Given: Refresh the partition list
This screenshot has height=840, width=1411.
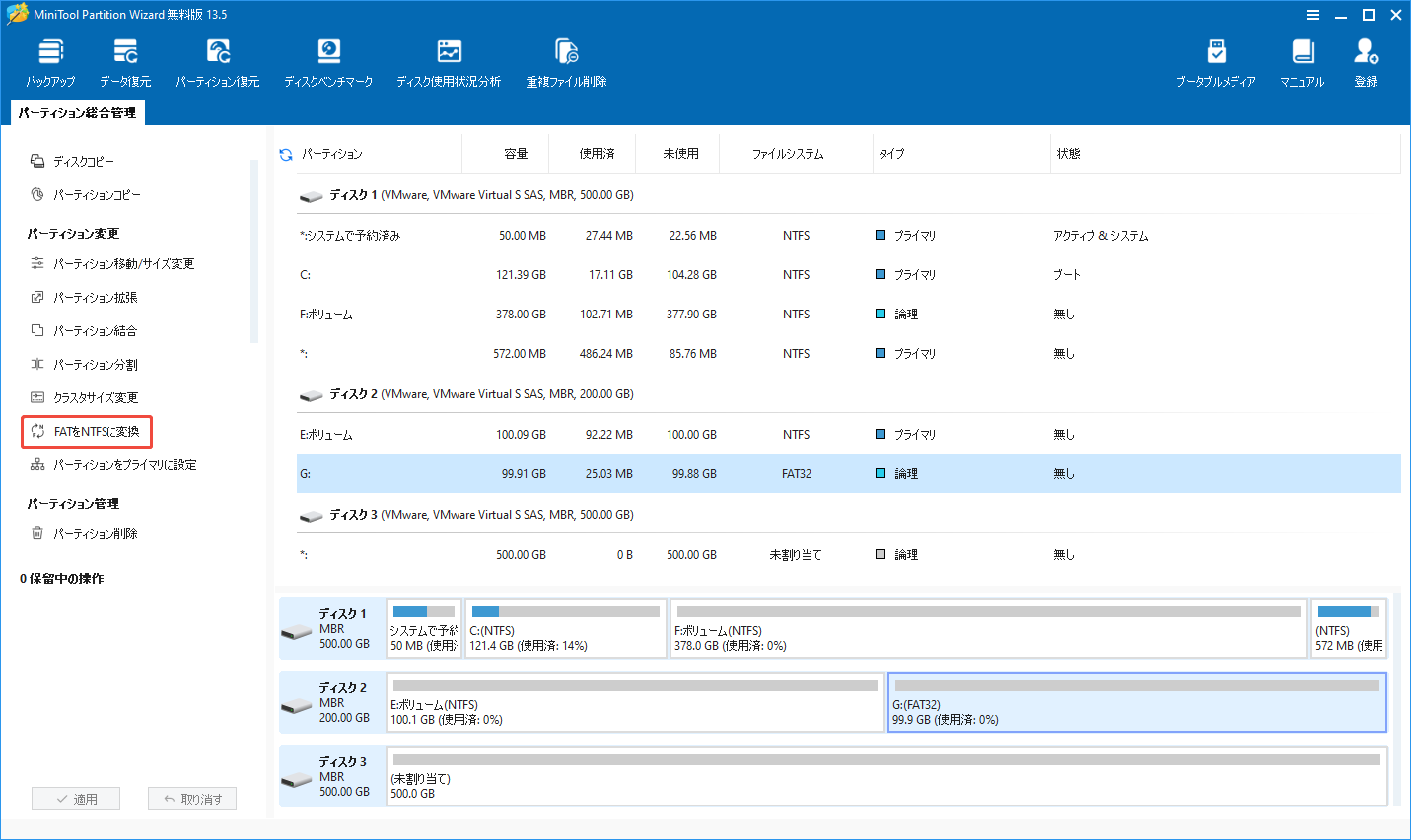Looking at the screenshot, I should 285,153.
